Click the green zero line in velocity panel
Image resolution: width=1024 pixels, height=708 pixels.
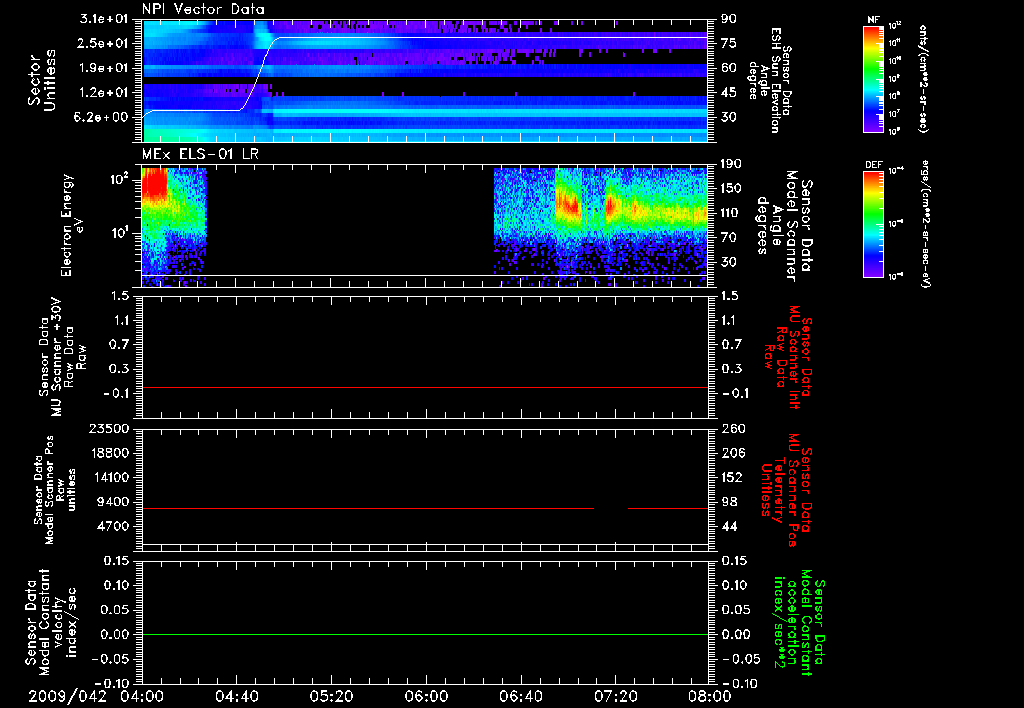(x=425, y=634)
